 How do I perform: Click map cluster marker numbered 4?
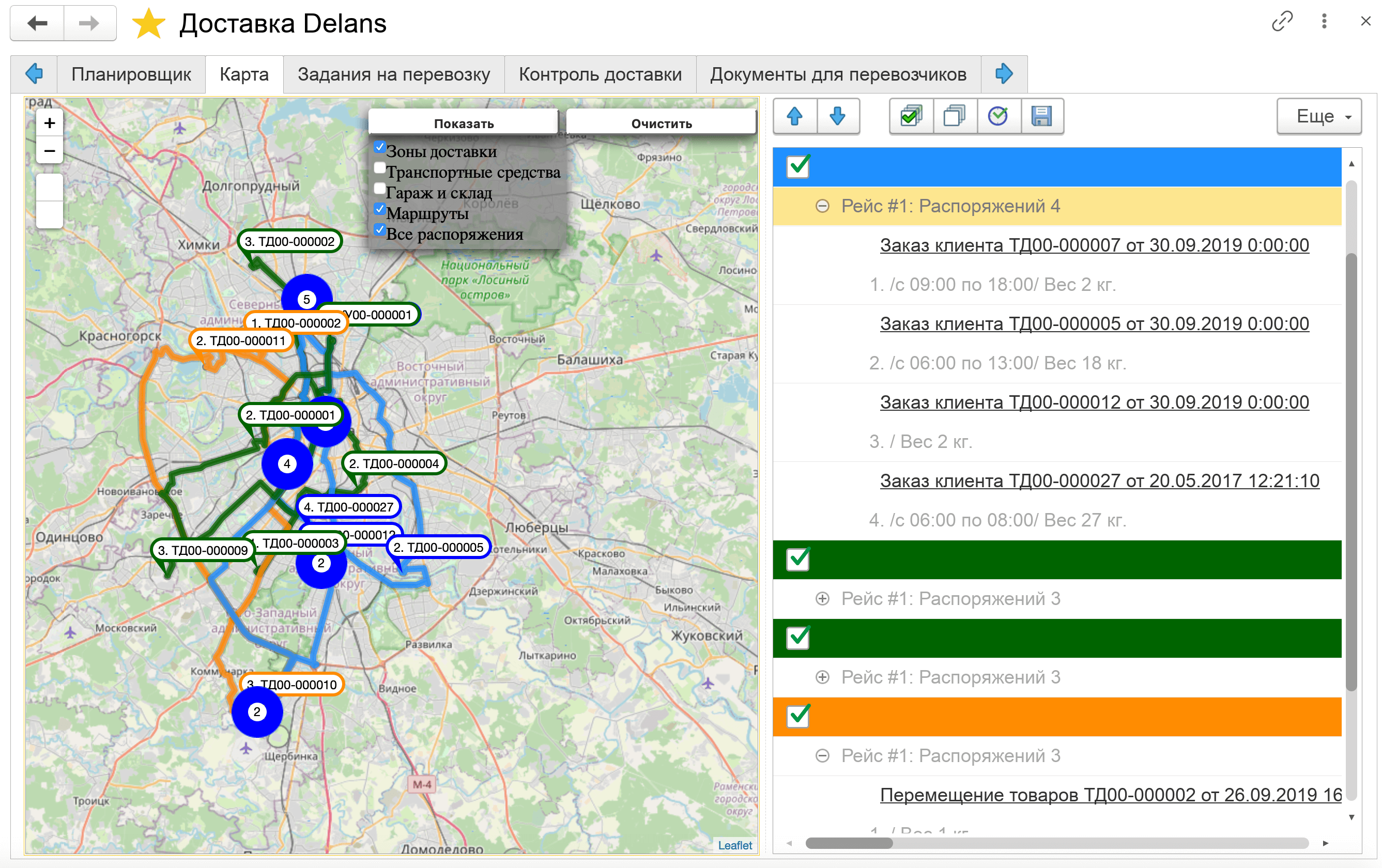(287, 463)
